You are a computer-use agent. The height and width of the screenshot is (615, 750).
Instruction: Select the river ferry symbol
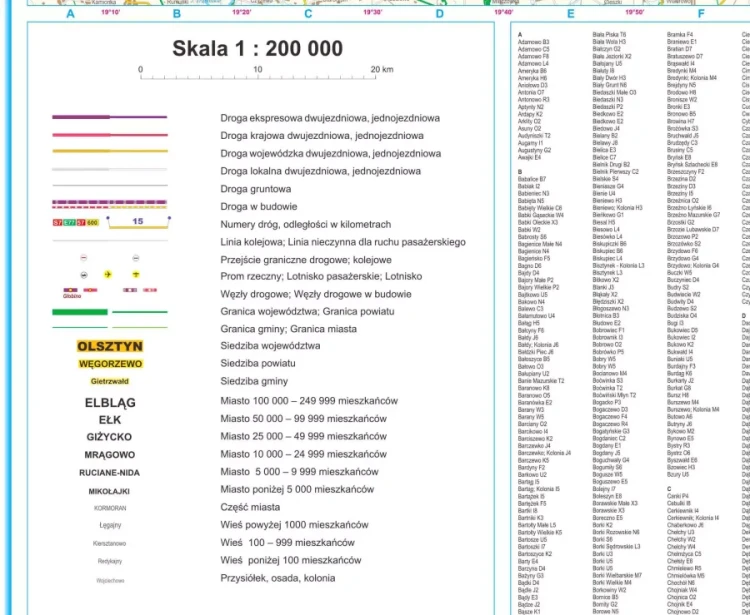[83, 274]
